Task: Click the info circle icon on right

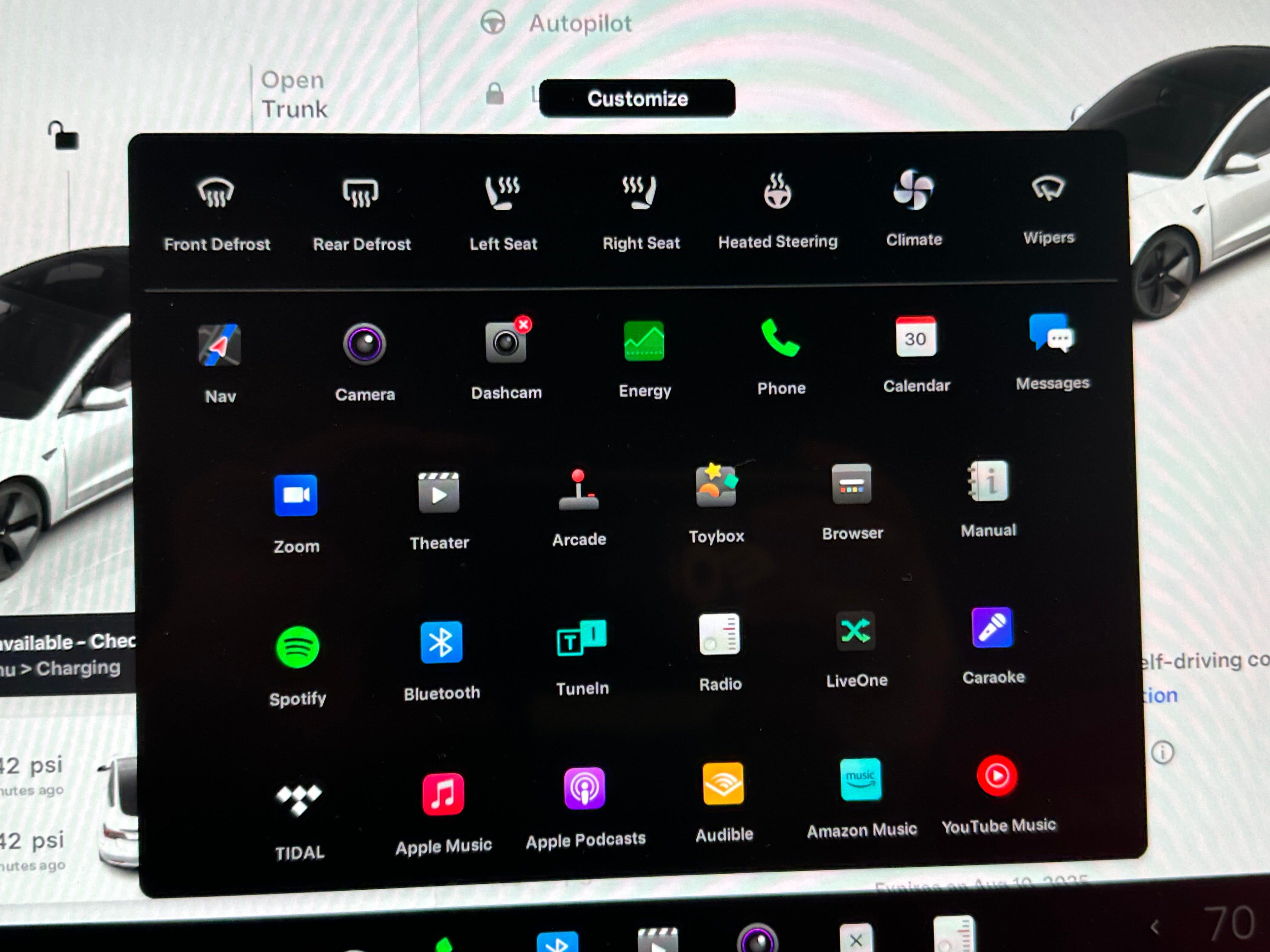Action: (x=1163, y=752)
